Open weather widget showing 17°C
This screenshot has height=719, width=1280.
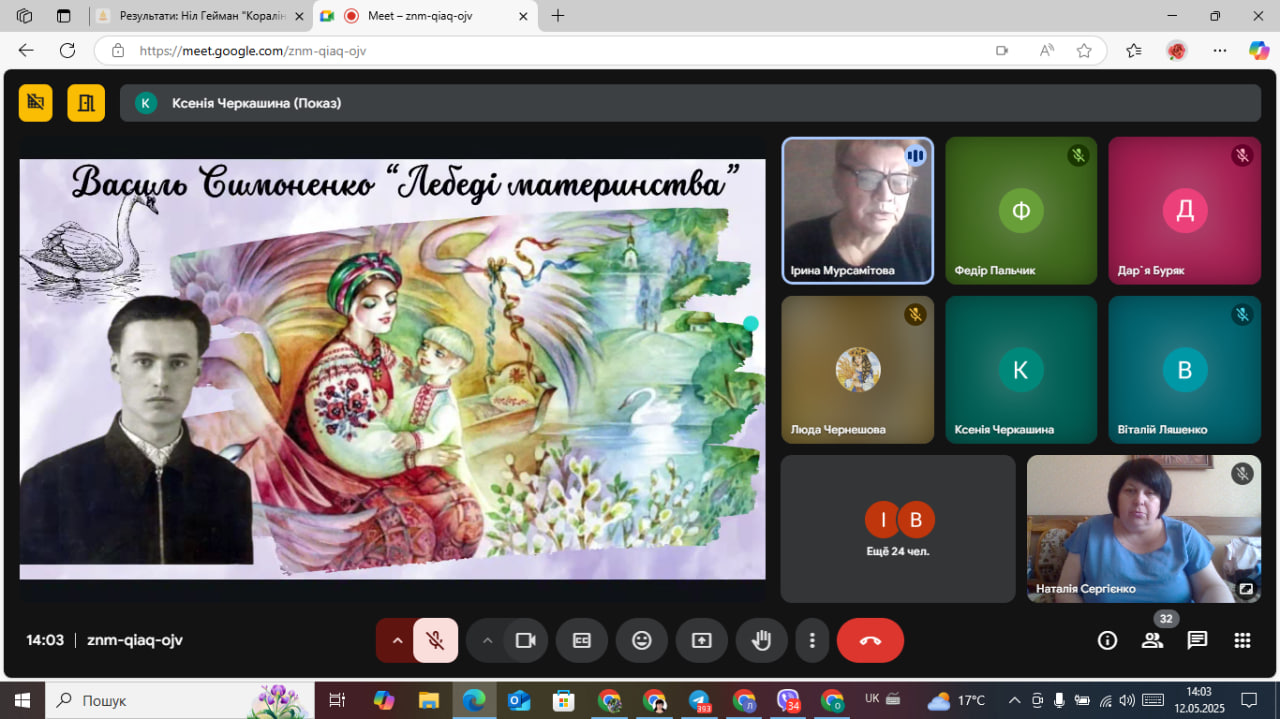pos(957,700)
